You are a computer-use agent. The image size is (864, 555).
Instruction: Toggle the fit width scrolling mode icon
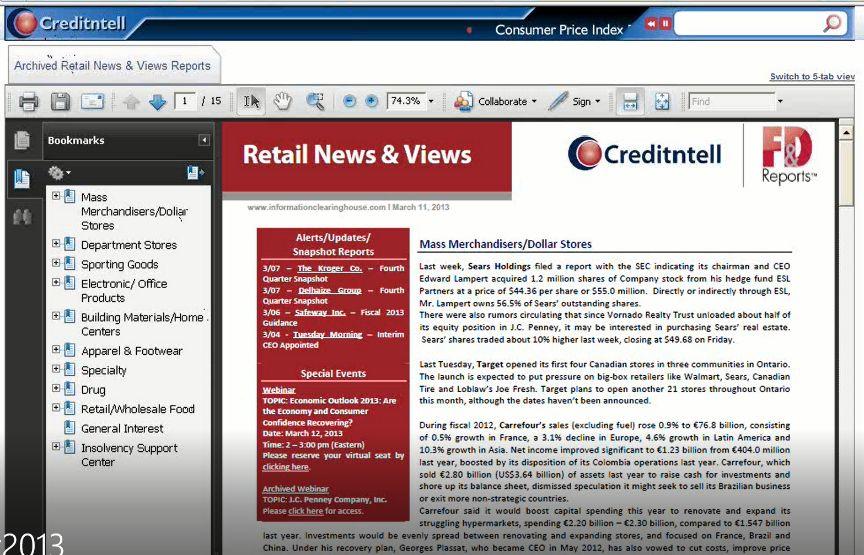point(630,101)
